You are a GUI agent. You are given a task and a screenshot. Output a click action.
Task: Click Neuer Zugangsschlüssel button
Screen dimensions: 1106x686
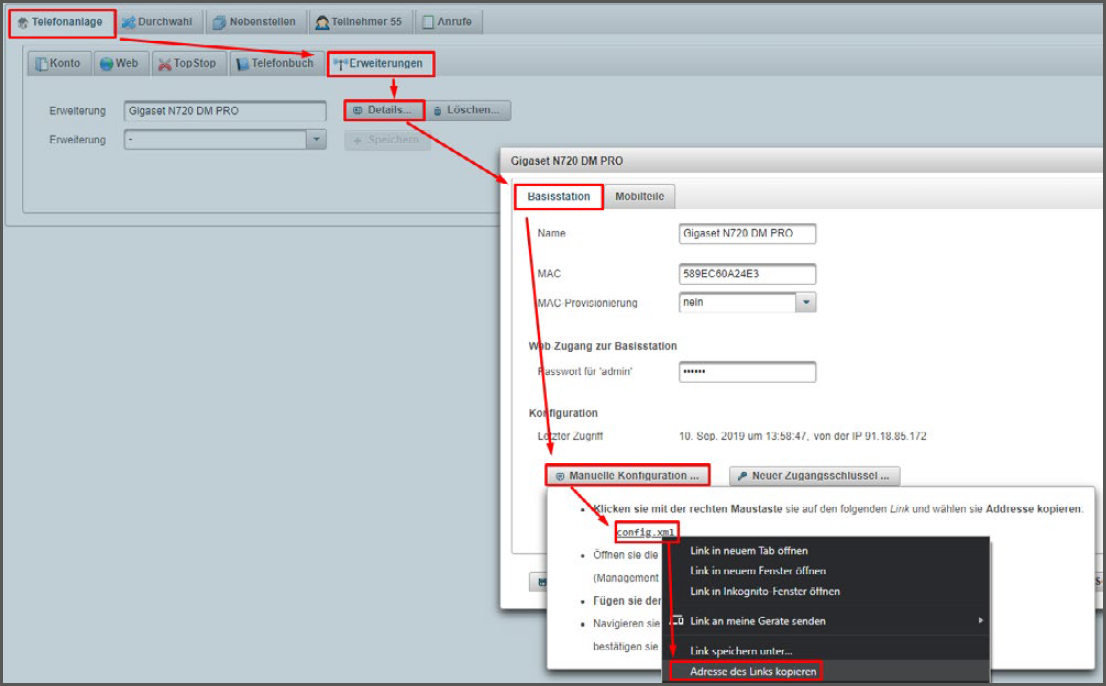click(x=814, y=476)
